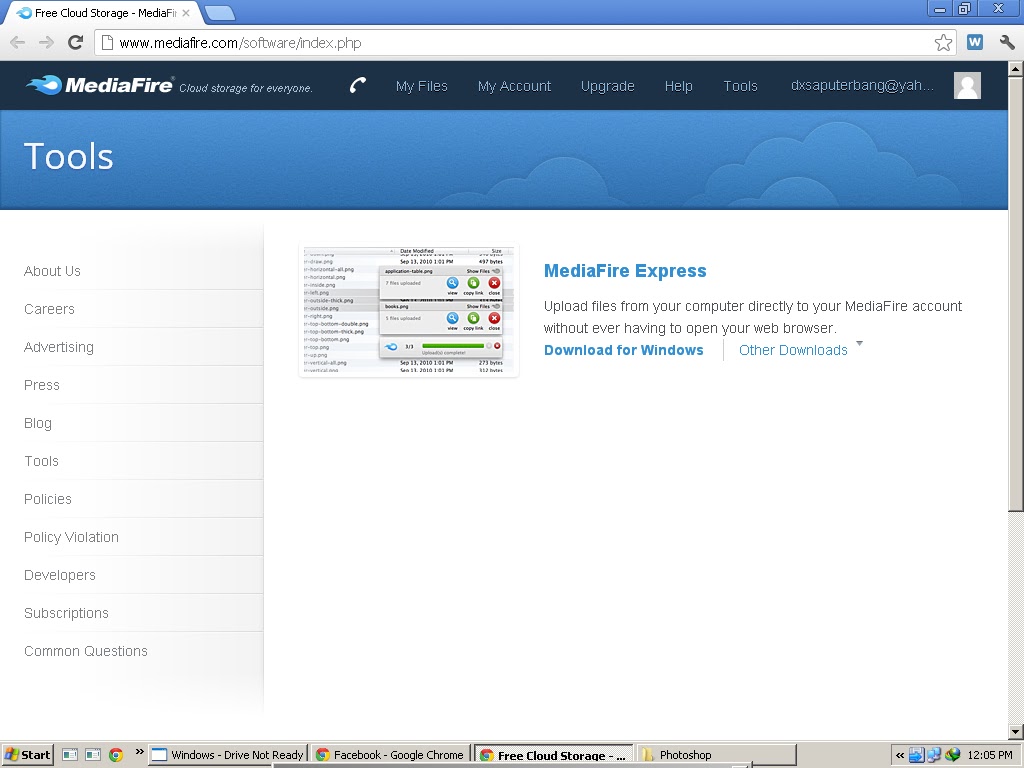Viewport: 1024px width, 768px height.
Task: Open the Photoshop taskbar item
Action: click(x=716, y=755)
